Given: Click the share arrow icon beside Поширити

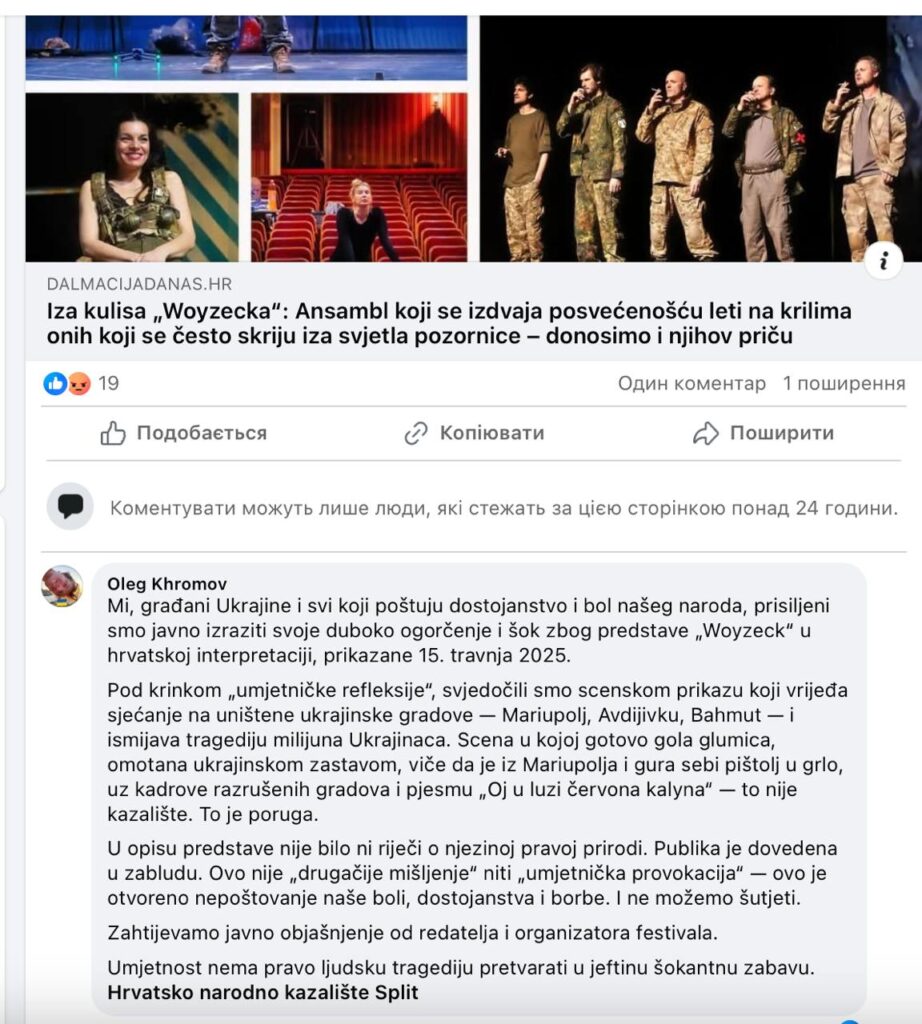Looking at the screenshot, I should [706, 433].
